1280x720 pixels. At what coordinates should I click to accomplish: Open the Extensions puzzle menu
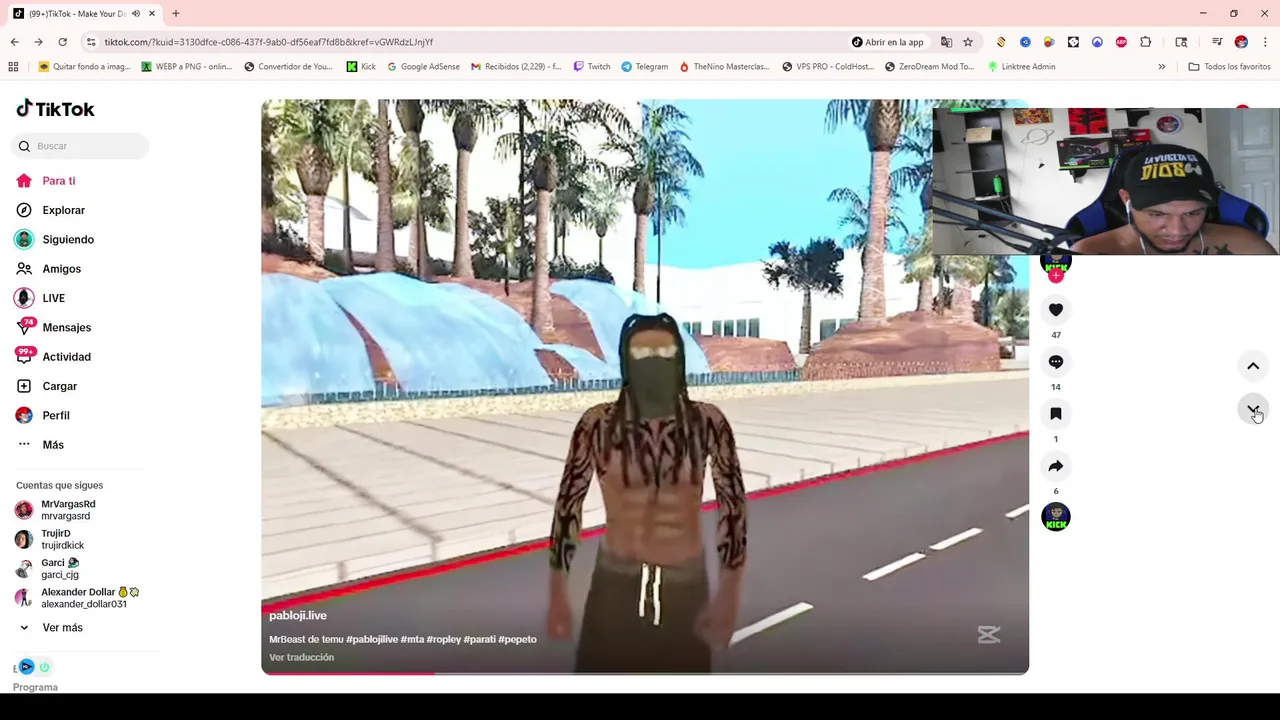1146,42
